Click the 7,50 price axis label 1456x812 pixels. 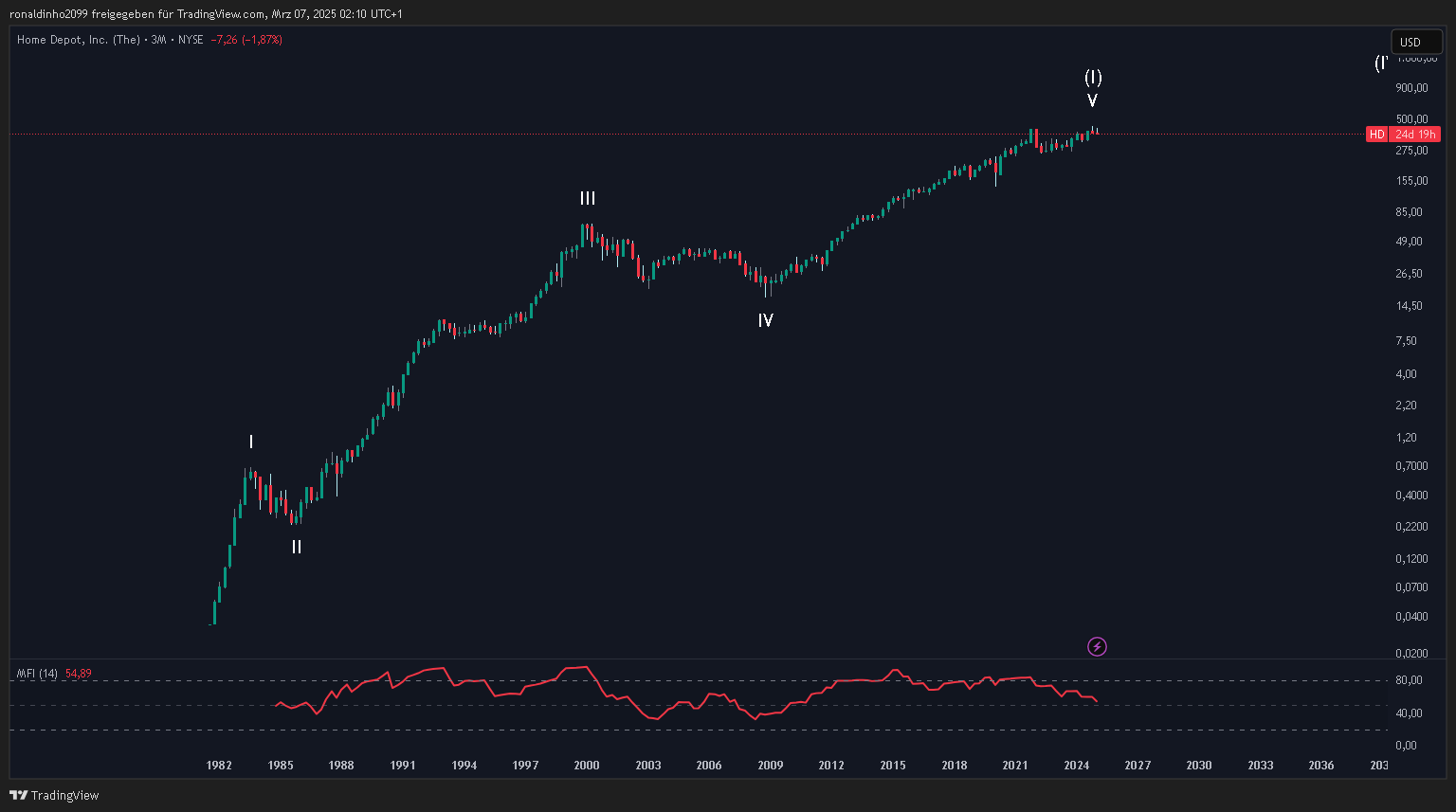pos(1406,341)
